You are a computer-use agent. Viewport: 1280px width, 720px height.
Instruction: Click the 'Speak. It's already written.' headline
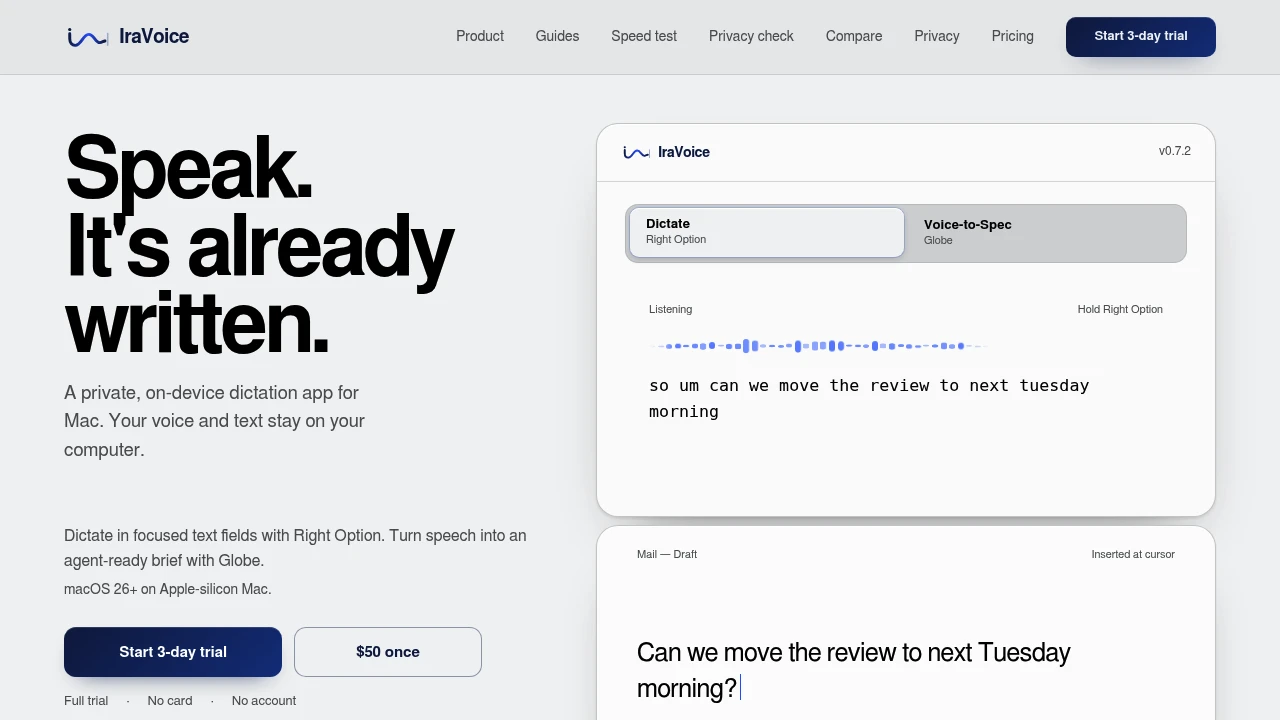(259, 245)
